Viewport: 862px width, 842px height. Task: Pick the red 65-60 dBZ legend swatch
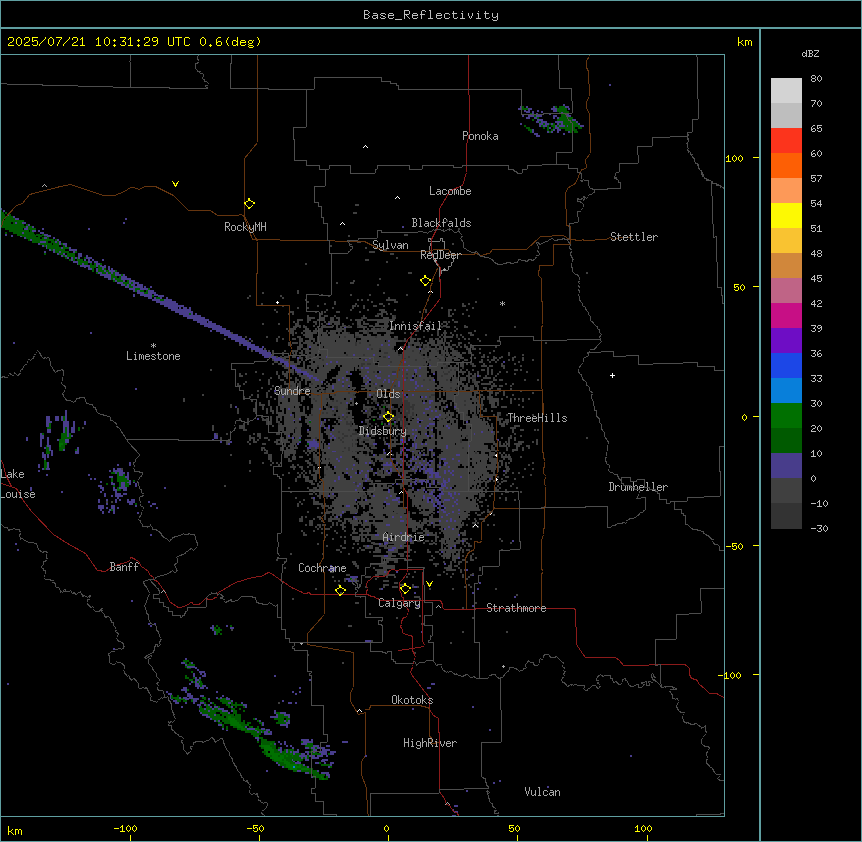[786, 141]
